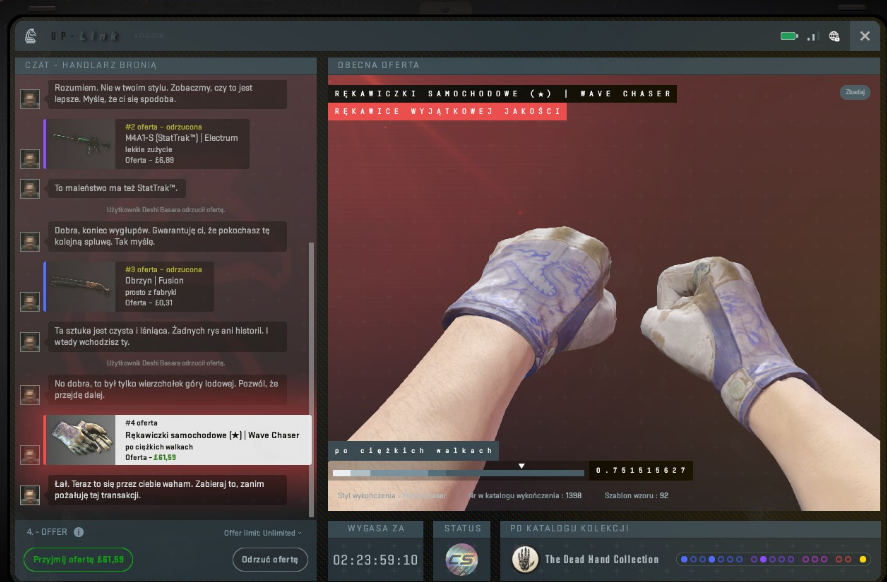This screenshot has height=582, width=887.
Task: Click 'Oferta - £0,31' price text
Action: click(149, 303)
